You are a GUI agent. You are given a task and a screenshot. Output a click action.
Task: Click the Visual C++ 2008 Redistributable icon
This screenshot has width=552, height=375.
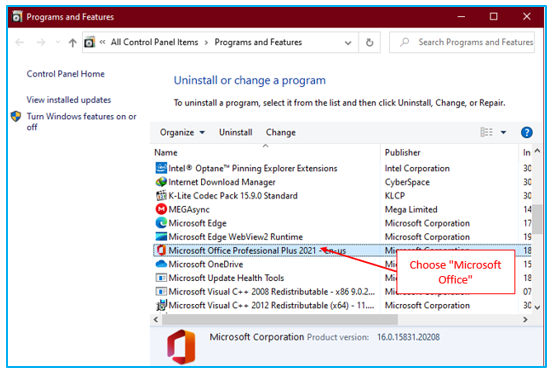coord(161,292)
